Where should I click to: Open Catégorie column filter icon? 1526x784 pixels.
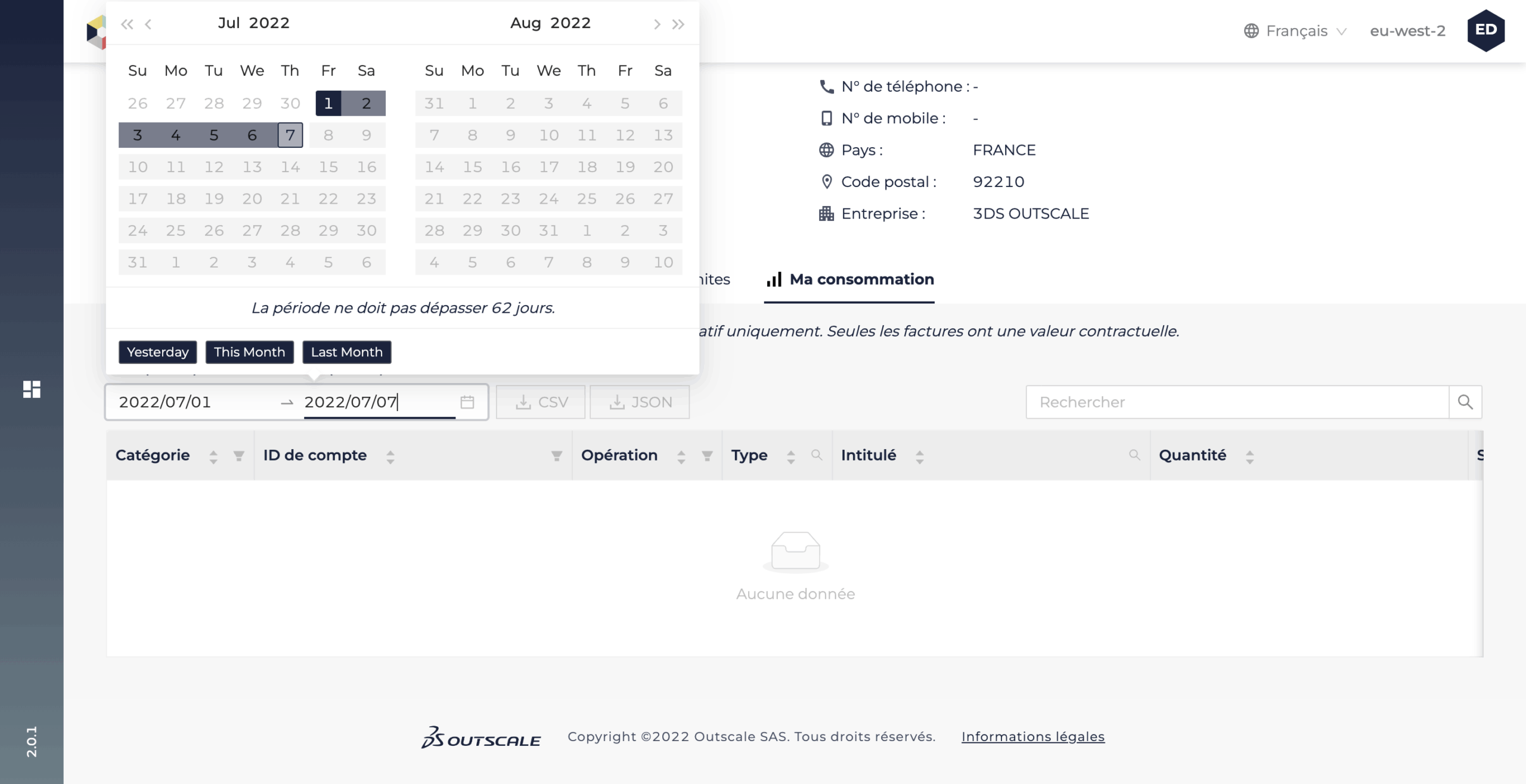point(238,456)
